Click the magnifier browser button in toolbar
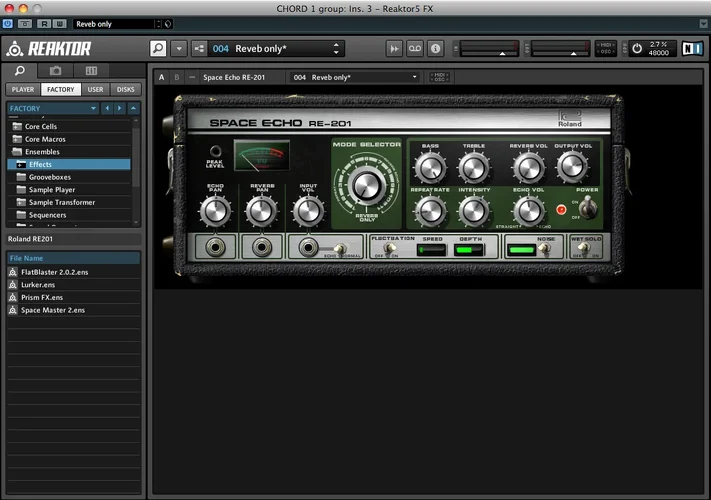The height and width of the screenshot is (500, 711). pyautogui.click(x=158, y=48)
